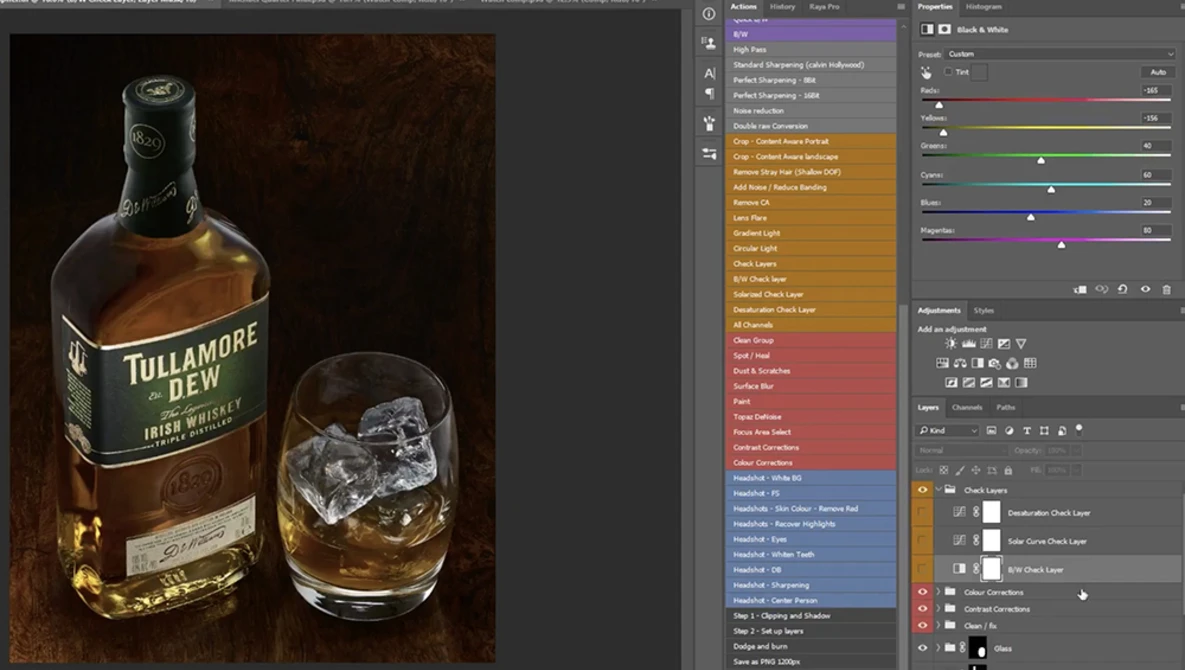
Task: Expand the Glass group
Action: pos(938,648)
